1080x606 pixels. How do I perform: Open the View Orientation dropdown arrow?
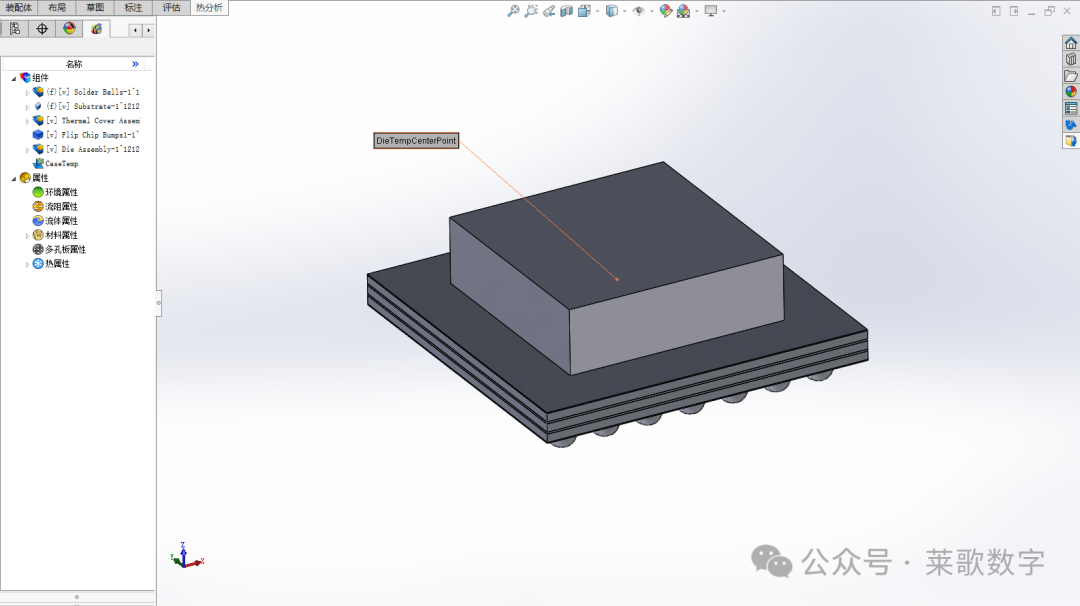click(x=596, y=11)
